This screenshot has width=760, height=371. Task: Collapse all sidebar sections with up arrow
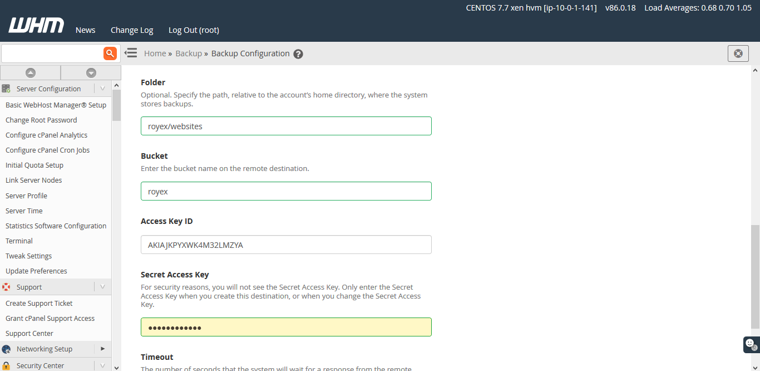[31, 73]
